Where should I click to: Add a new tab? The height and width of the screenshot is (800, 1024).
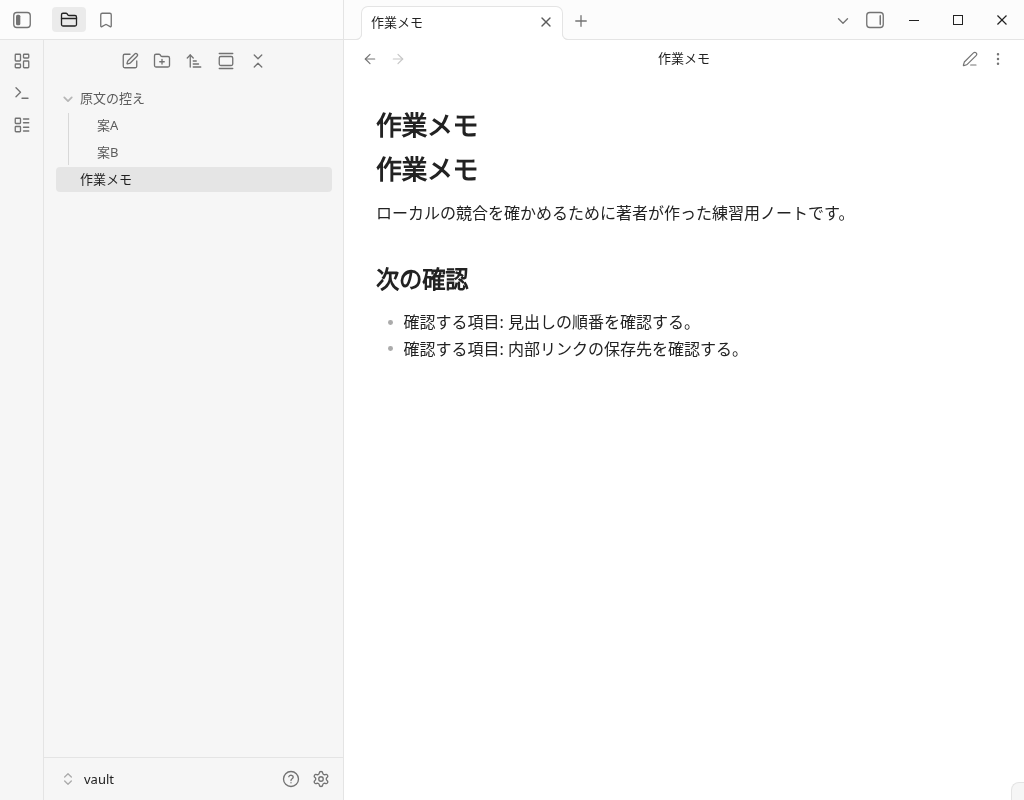point(581,22)
